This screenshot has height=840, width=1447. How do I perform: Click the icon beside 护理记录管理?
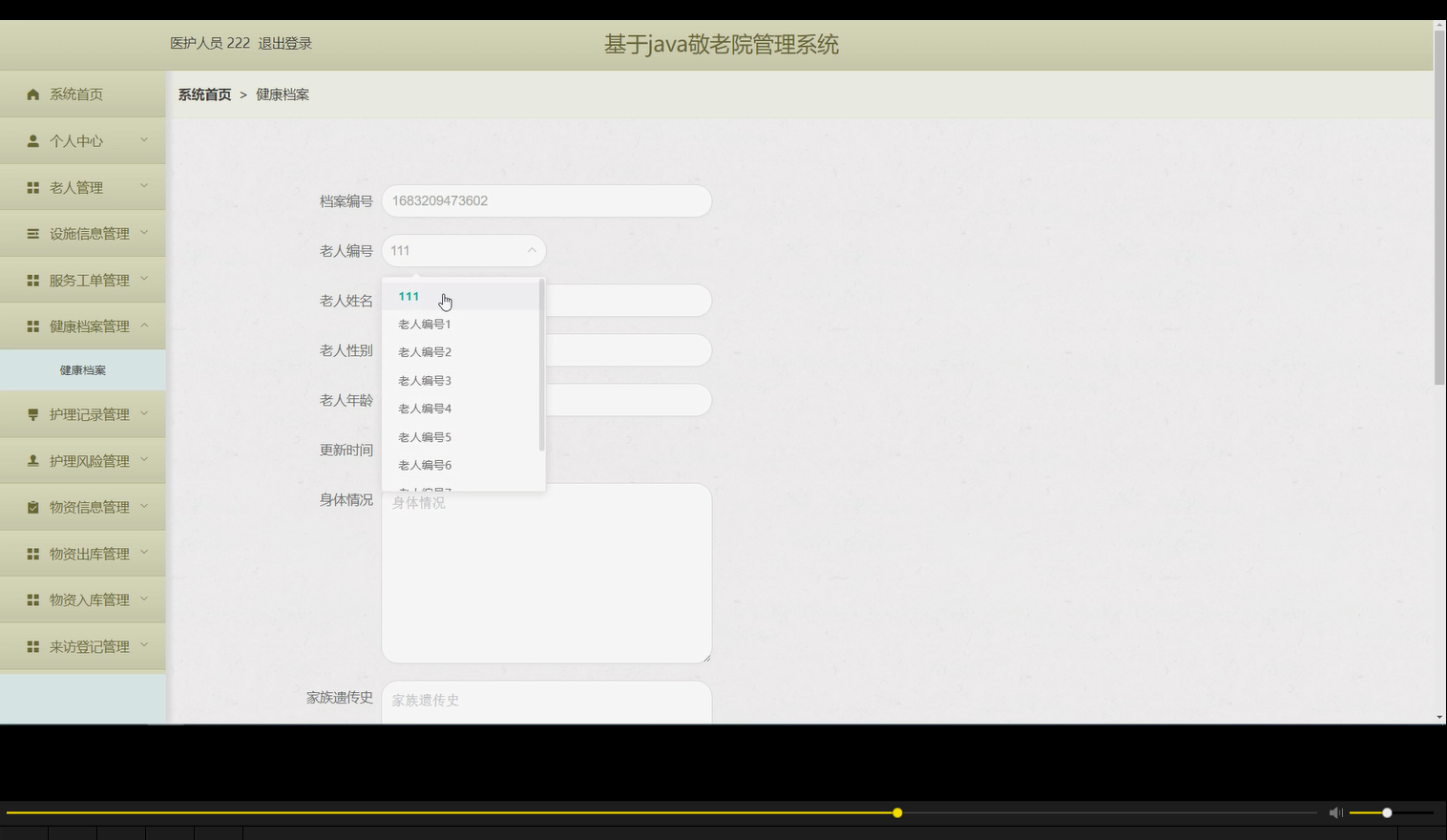[x=33, y=414]
